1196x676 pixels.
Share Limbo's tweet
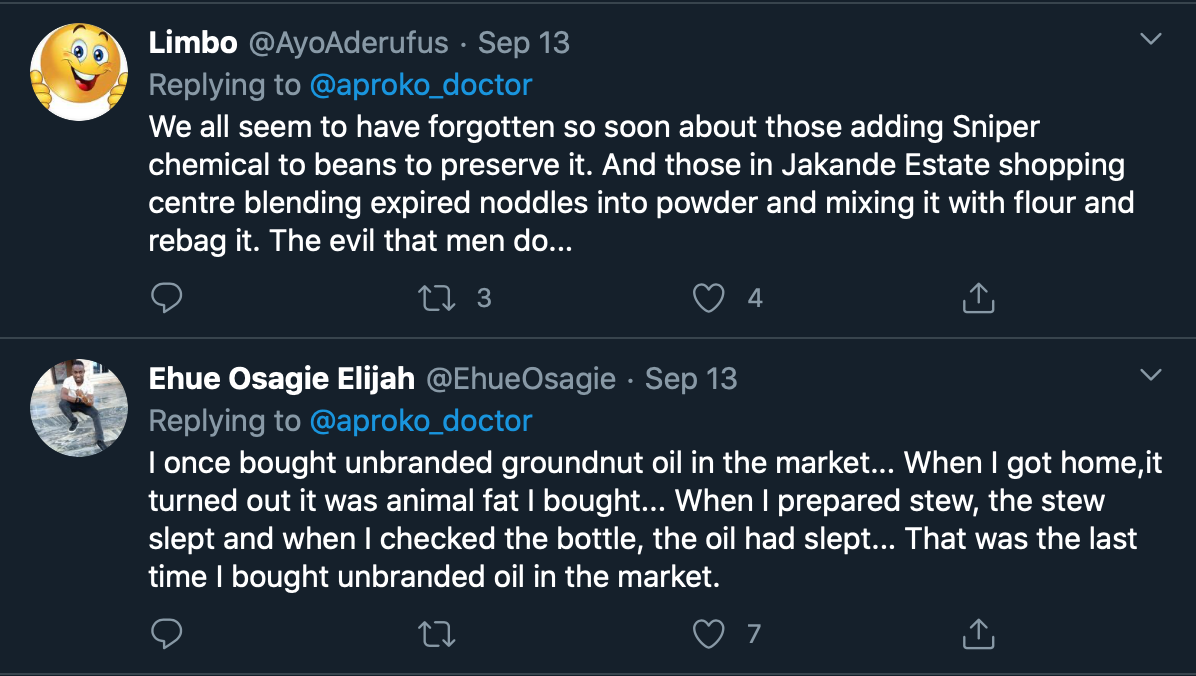click(977, 297)
